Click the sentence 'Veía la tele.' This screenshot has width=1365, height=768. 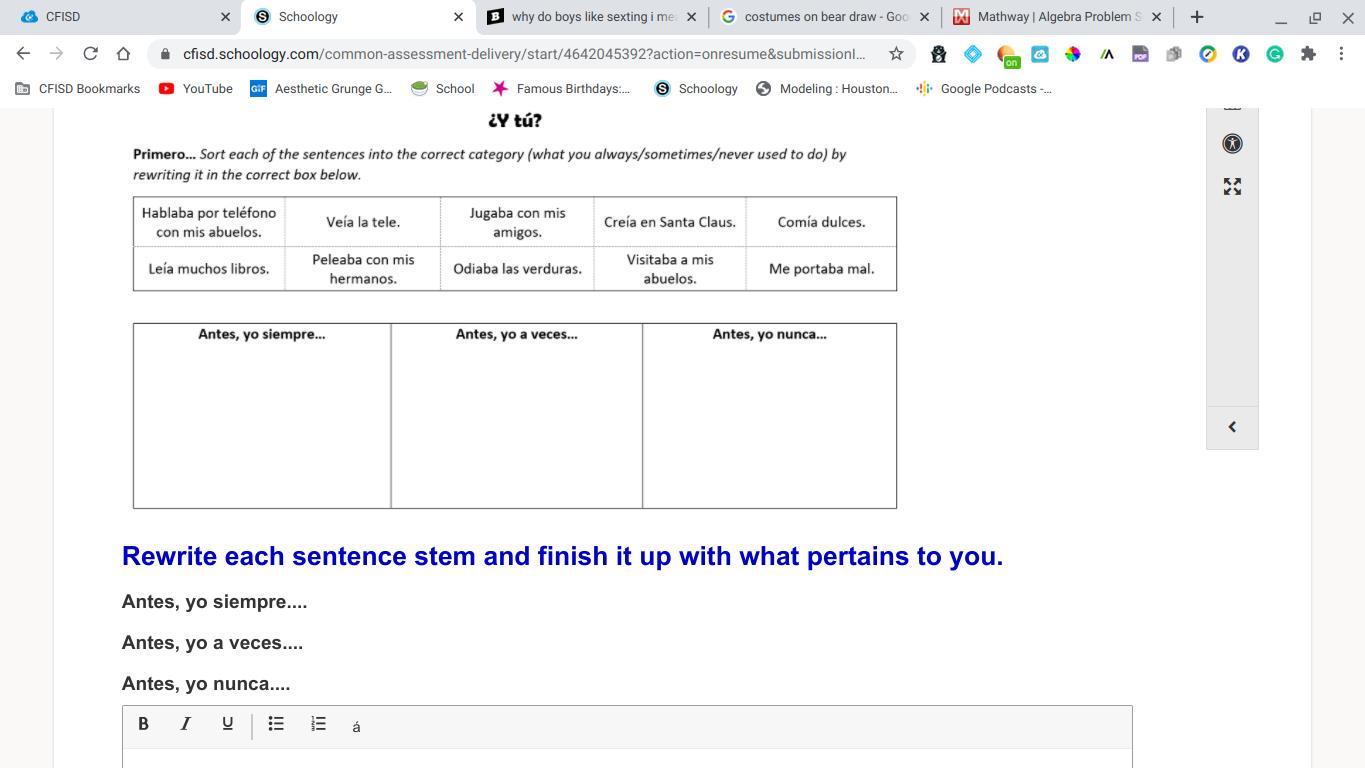point(363,222)
